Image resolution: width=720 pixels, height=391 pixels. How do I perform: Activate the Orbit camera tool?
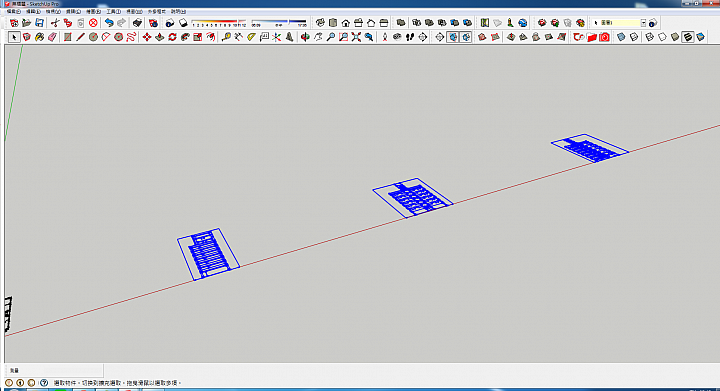pos(305,37)
